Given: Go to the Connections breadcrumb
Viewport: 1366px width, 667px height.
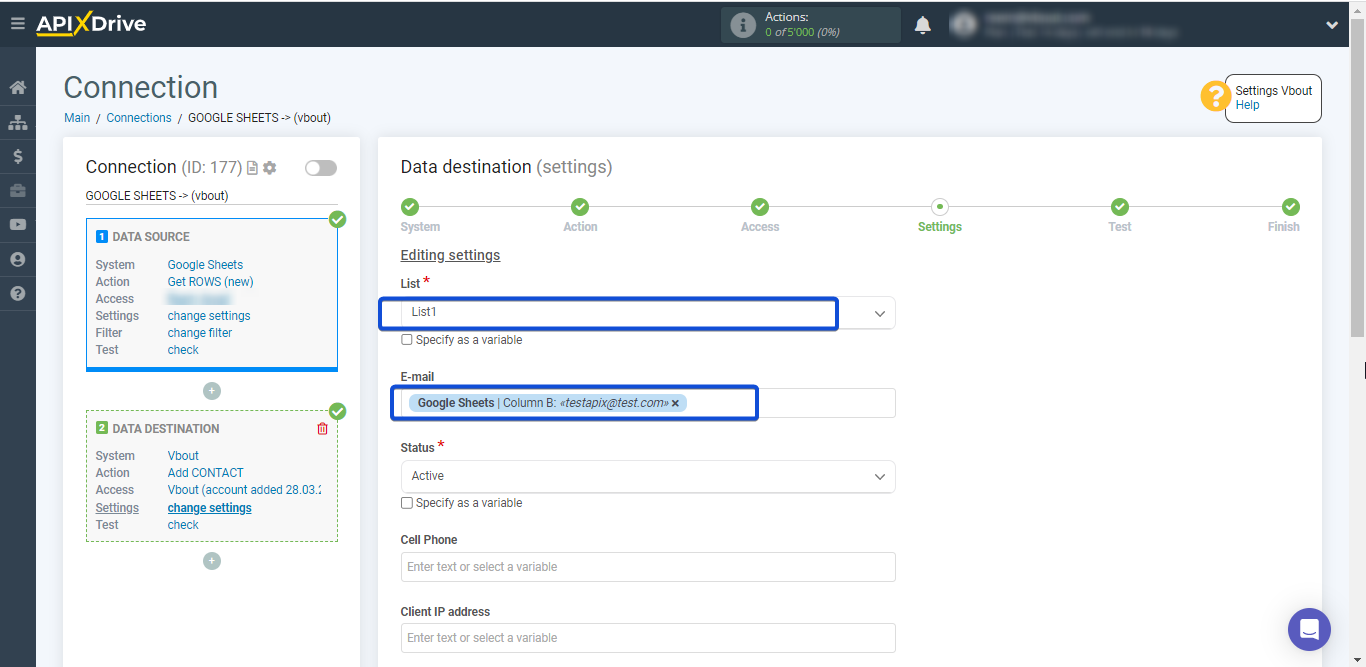Looking at the screenshot, I should (139, 118).
